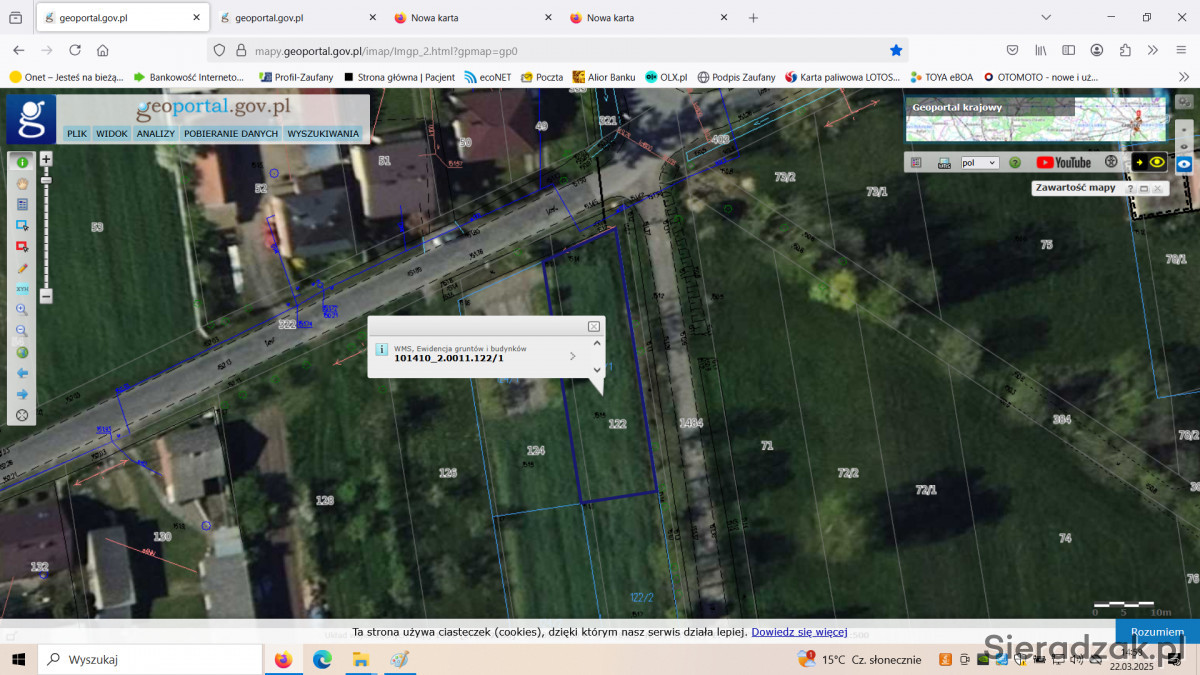The height and width of the screenshot is (675, 1200).
Task: Bookmark page with the star icon
Action: (x=896, y=50)
